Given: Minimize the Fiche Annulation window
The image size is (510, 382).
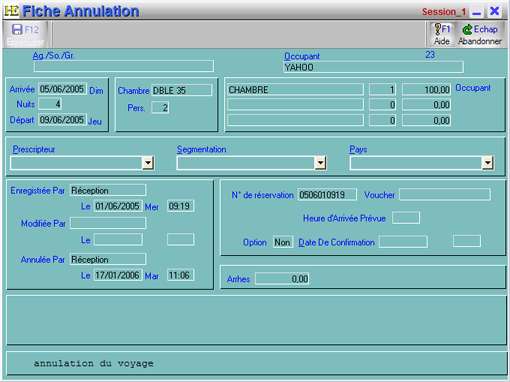Looking at the screenshot, I should 477,13.
